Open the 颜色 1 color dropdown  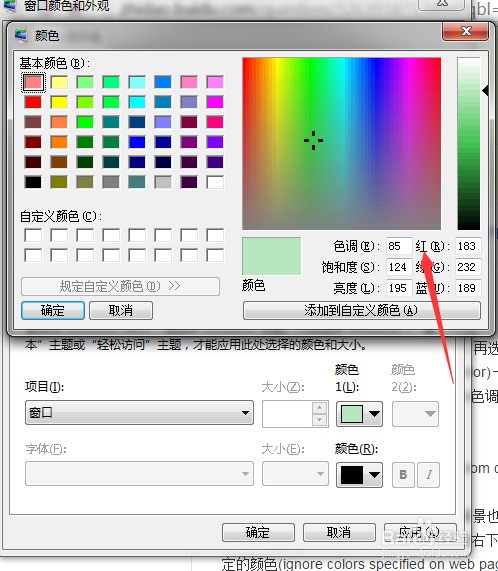point(359,414)
